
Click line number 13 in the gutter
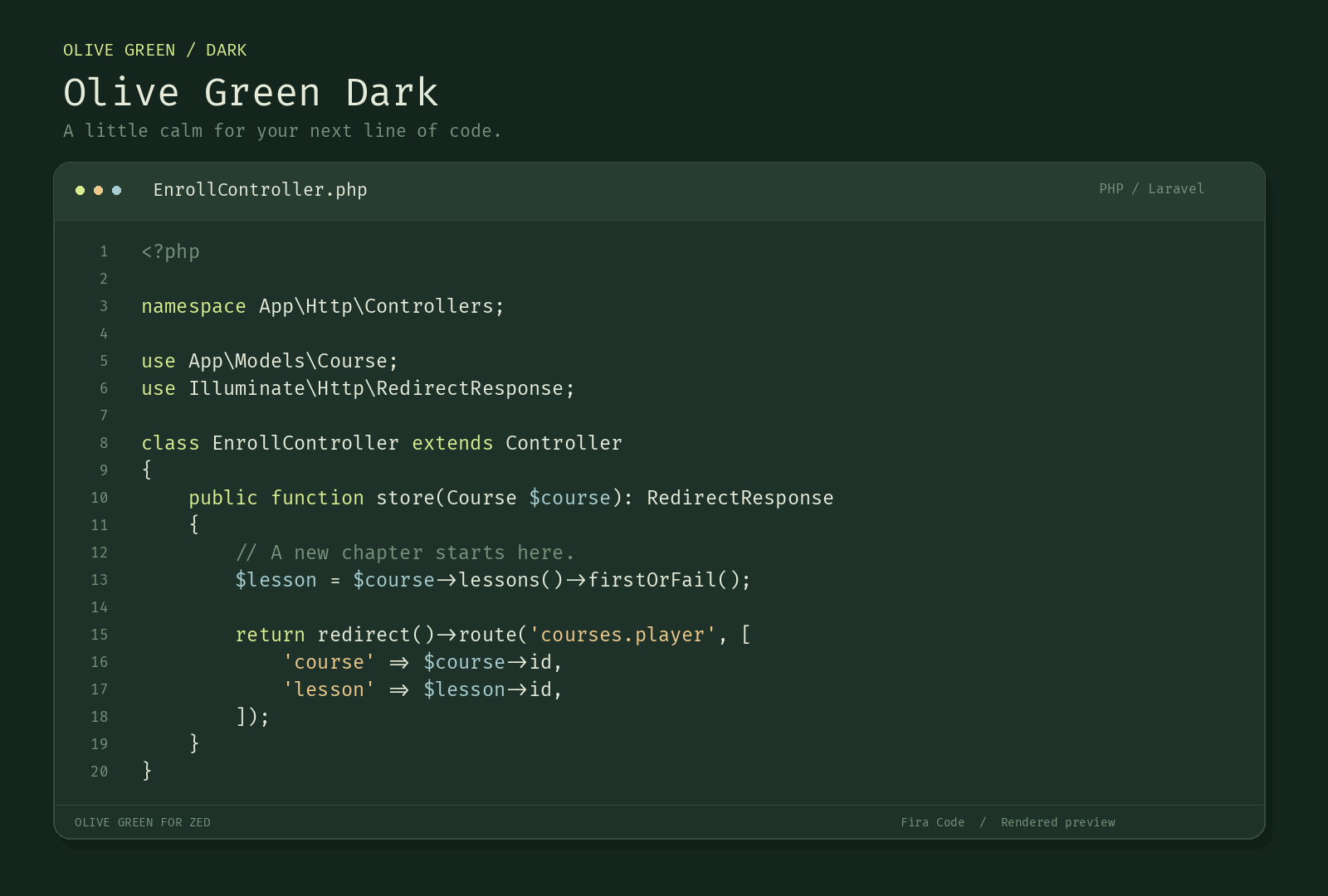pos(100,580)
